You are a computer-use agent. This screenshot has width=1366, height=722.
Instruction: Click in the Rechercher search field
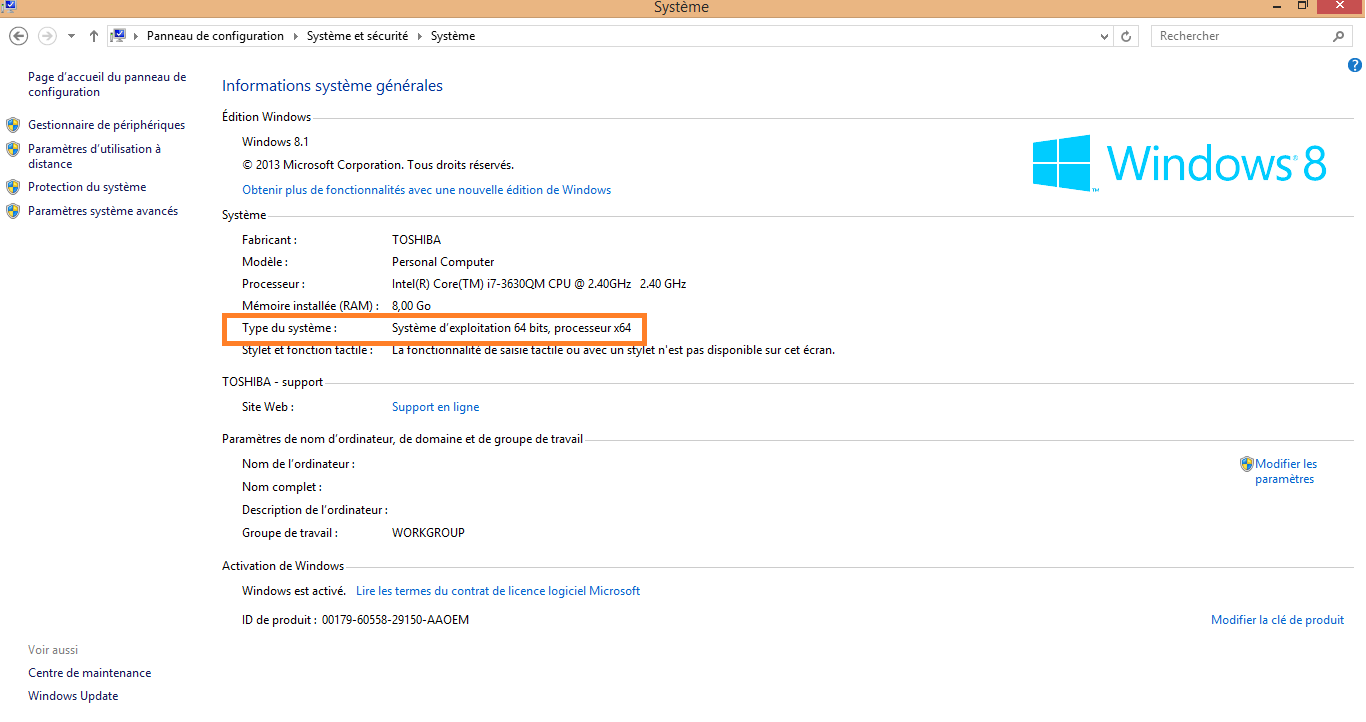tap(1240, 36)
